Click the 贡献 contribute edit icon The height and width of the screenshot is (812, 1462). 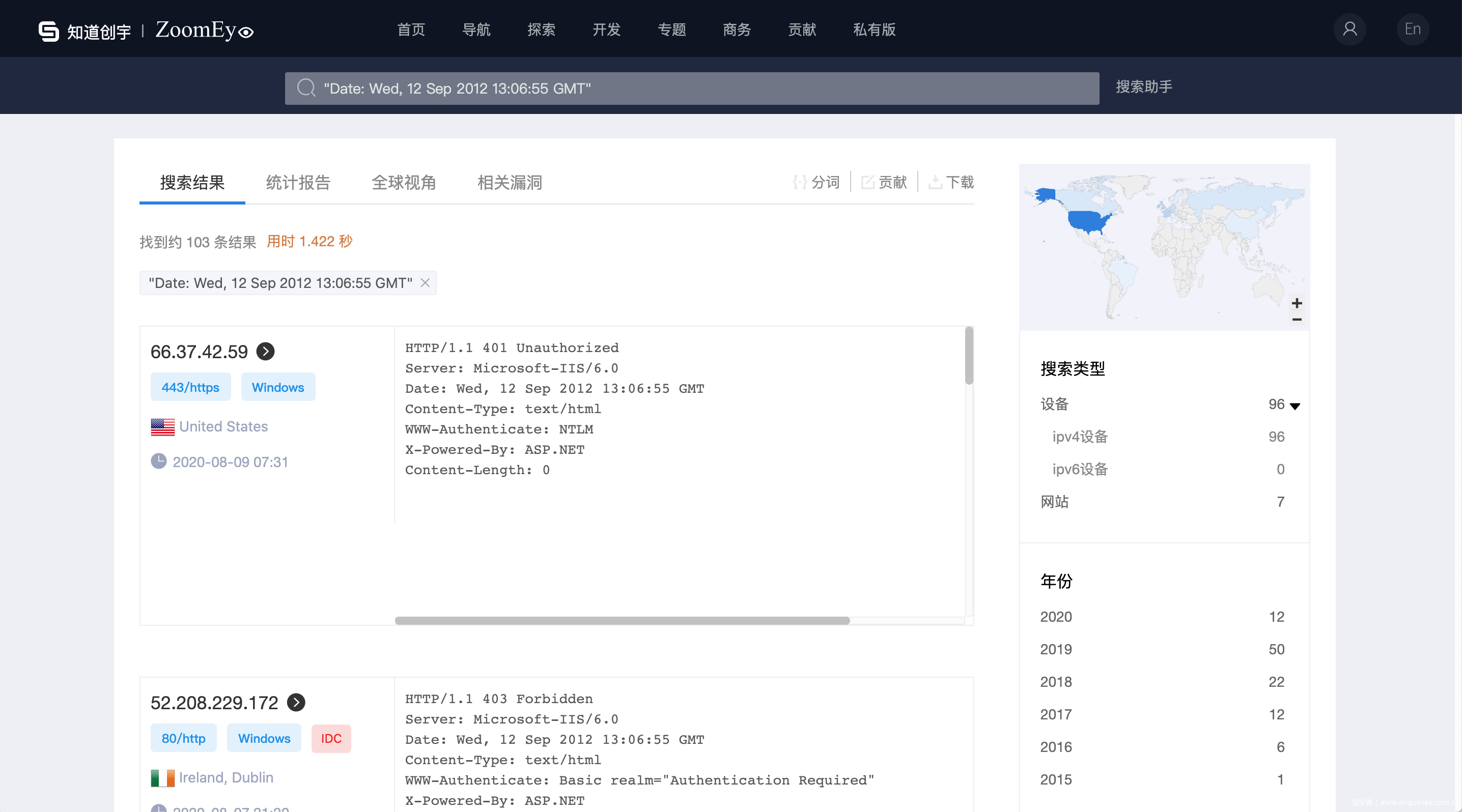(x=867, y=182)
